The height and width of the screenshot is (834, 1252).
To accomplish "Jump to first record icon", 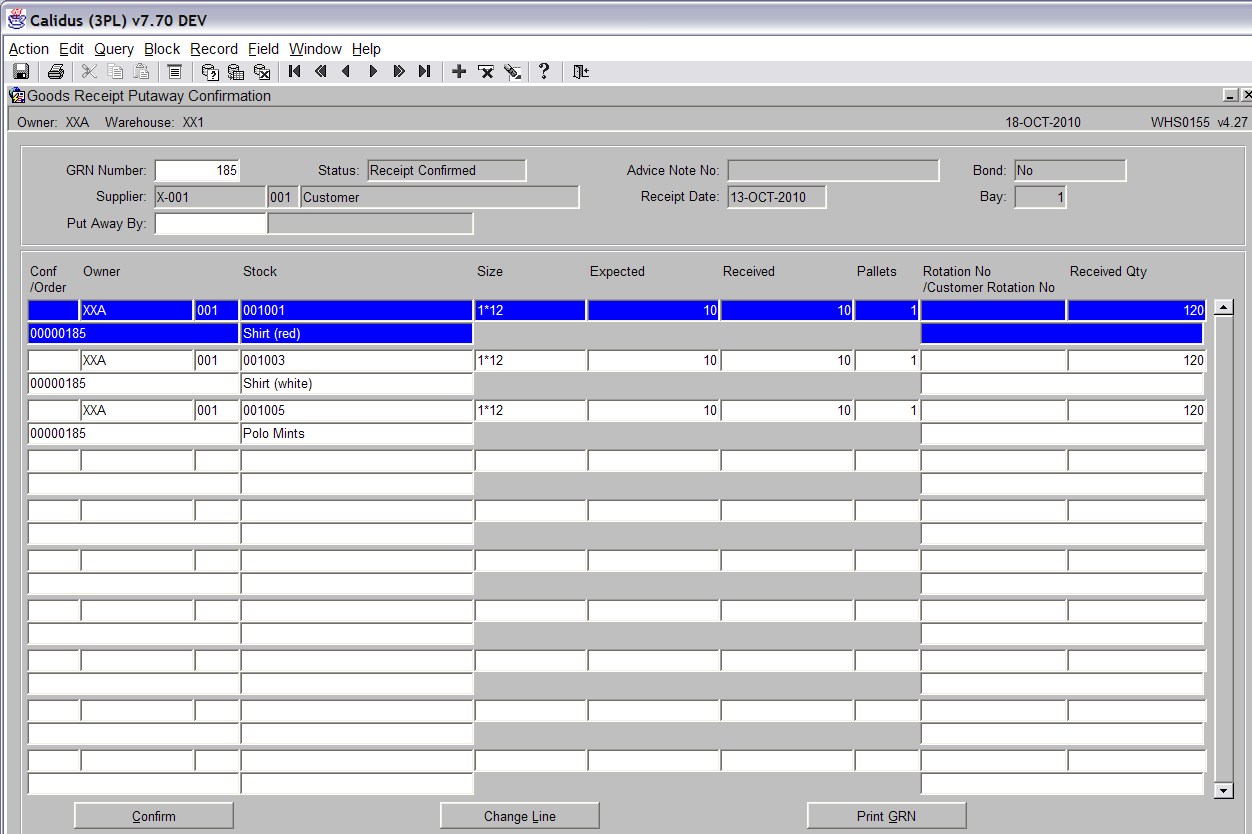I will pos(295,71).
